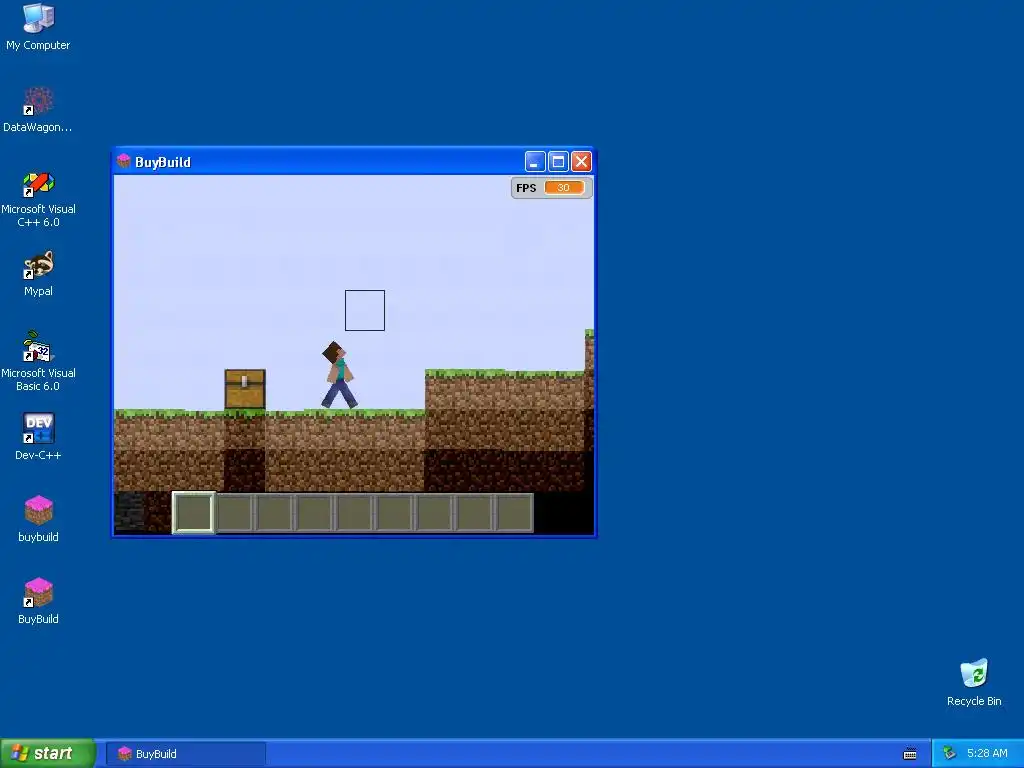Click the dark stone block beside the hotbar

click(129, 513)
